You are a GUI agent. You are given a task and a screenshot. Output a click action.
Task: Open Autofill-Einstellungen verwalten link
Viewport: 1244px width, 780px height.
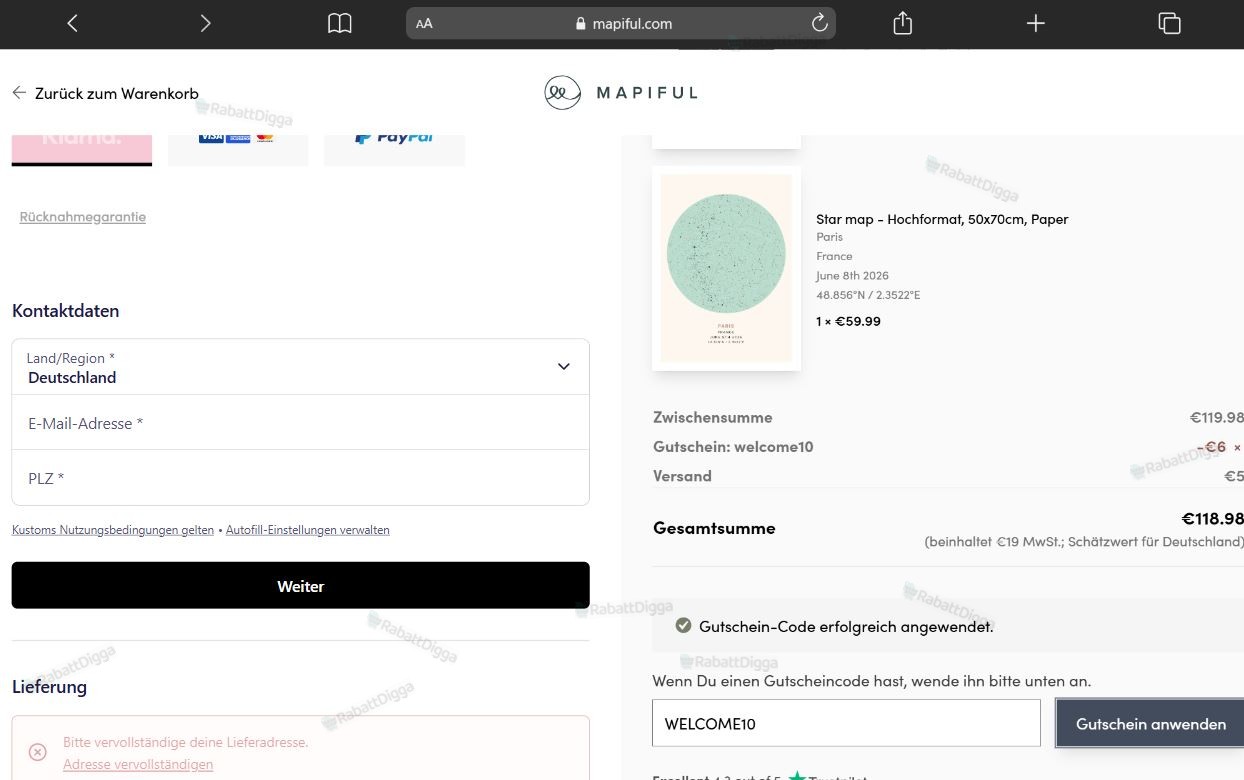tap(308, 530)
